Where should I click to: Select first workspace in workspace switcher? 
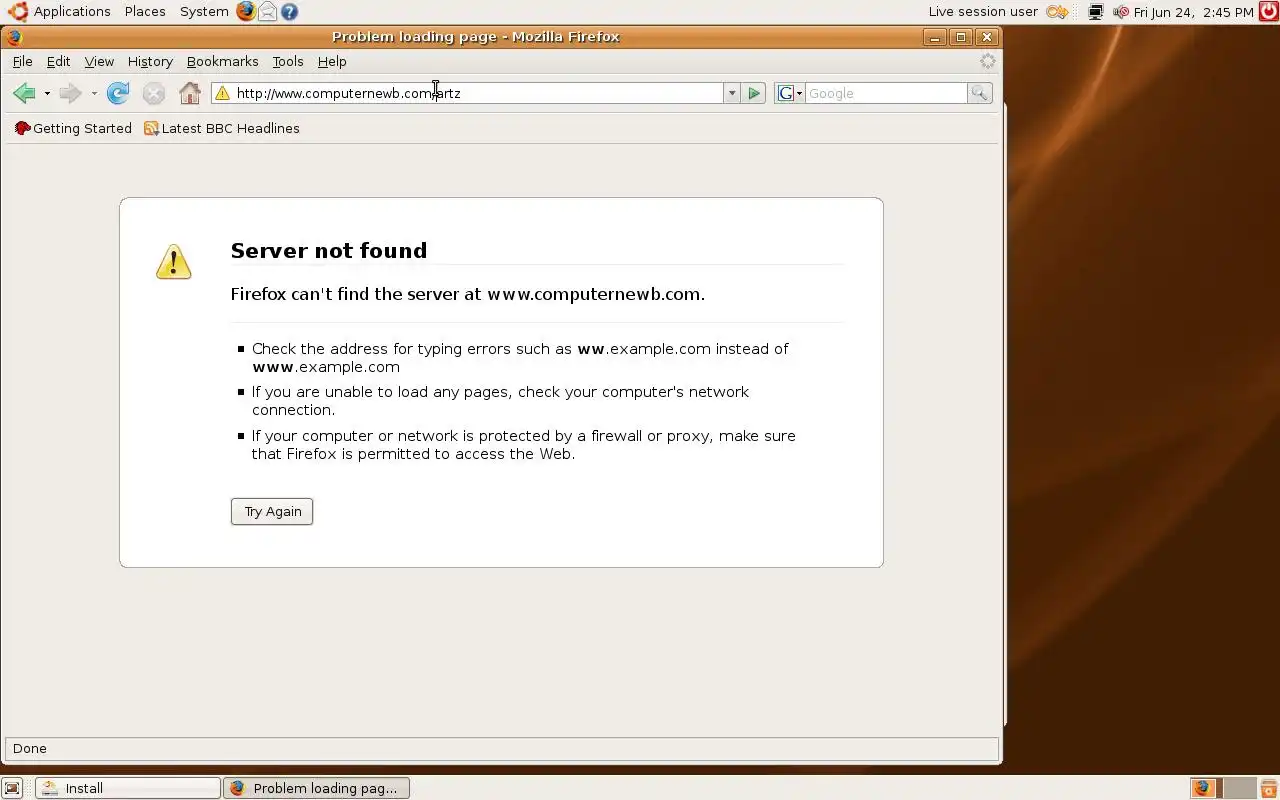1203,788
